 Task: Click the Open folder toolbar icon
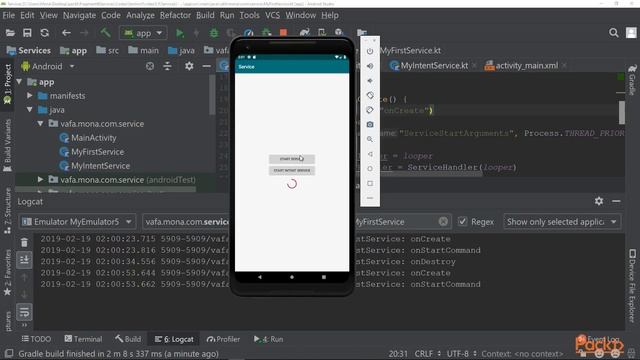click(10, 33)
